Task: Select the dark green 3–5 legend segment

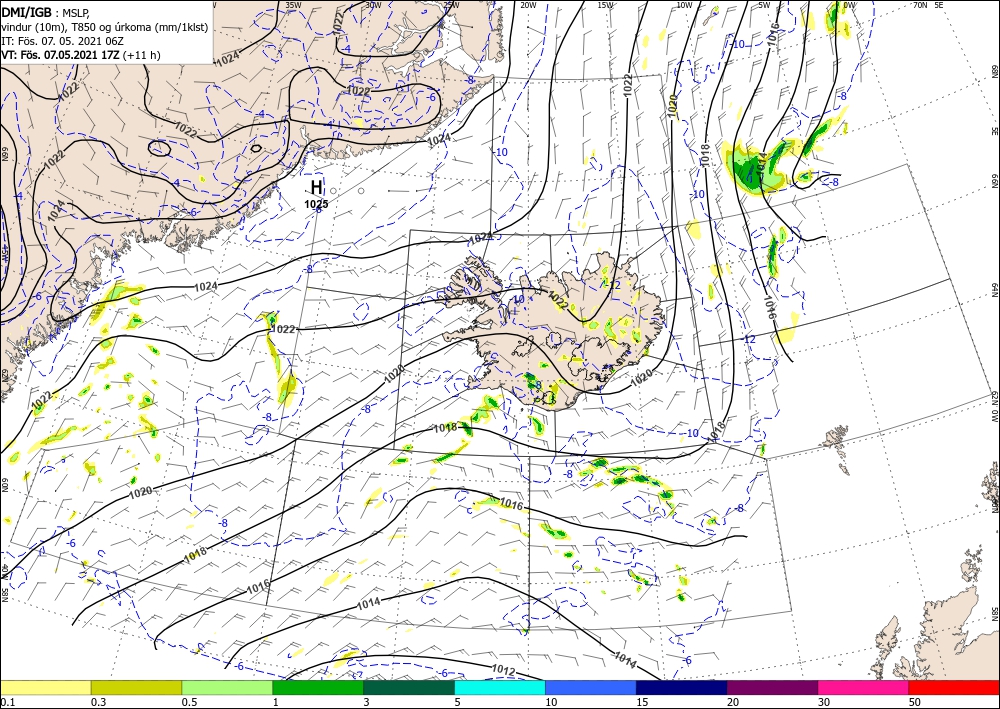Action: click(409, 688)
